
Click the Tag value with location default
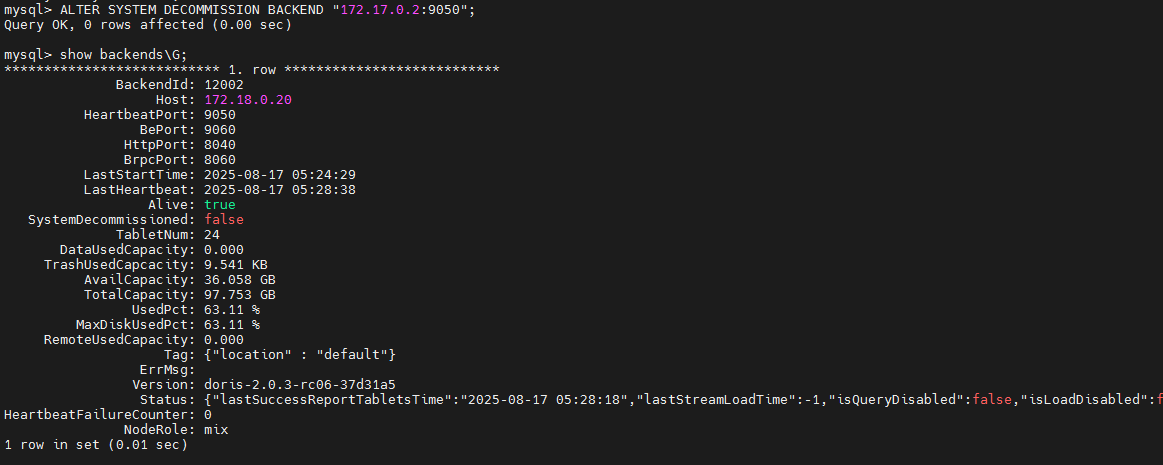tap(300, 355)
